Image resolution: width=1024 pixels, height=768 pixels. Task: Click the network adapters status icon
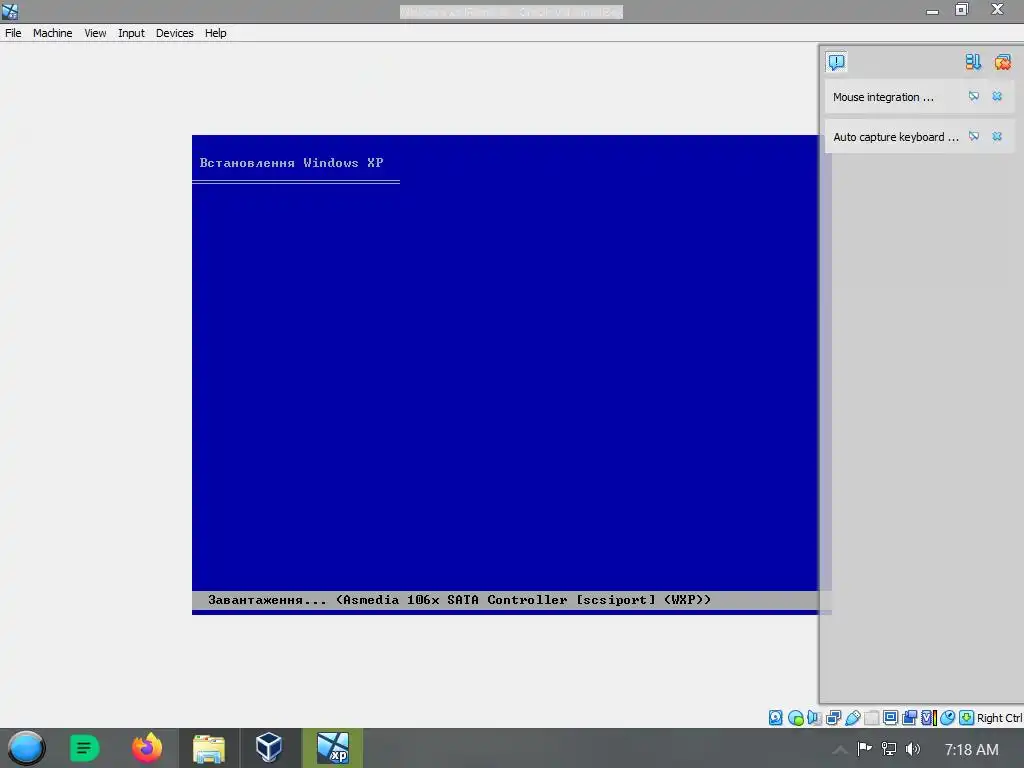click(x=833, y=718)
